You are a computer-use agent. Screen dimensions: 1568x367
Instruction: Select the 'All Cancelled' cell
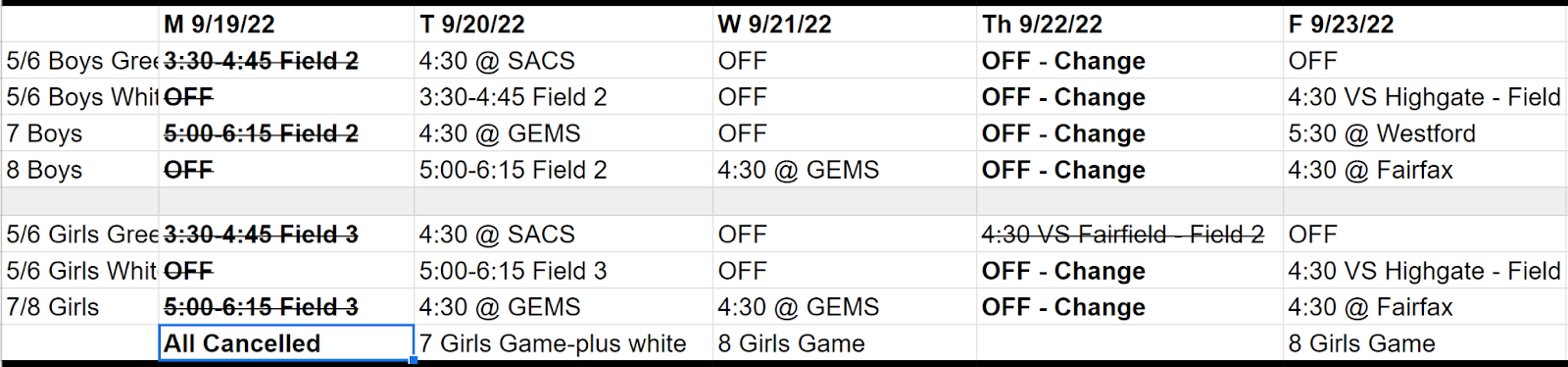286,343
